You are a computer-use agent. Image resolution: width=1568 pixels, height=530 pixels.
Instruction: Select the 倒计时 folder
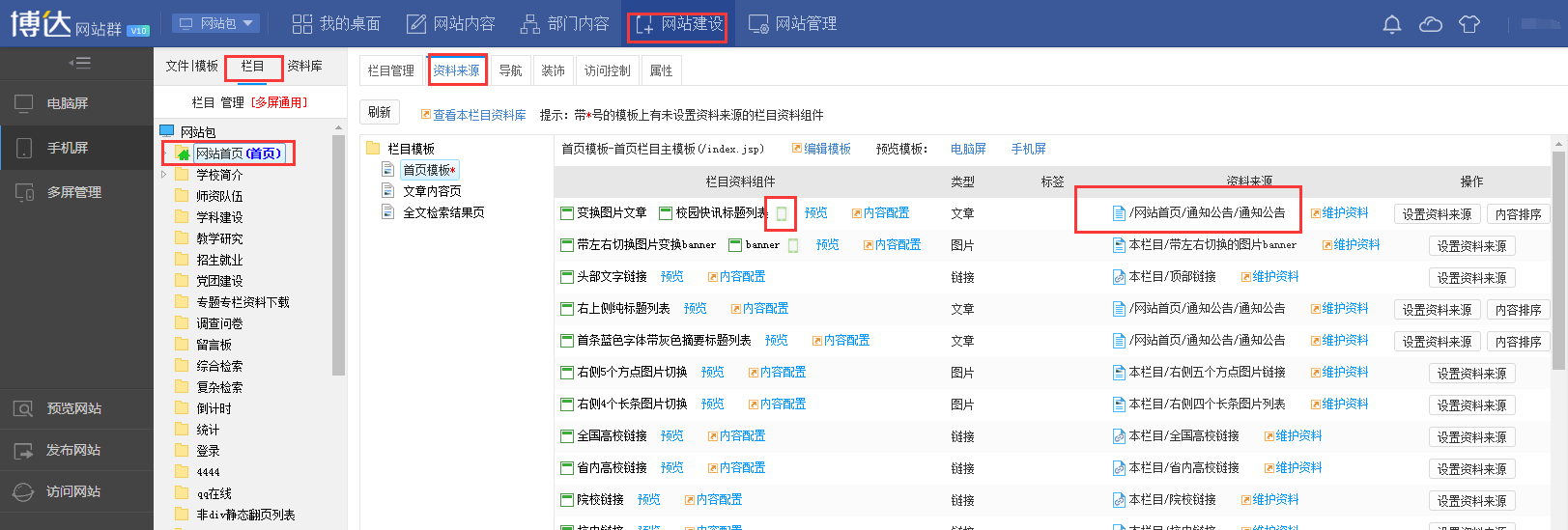tap(214, 408)
